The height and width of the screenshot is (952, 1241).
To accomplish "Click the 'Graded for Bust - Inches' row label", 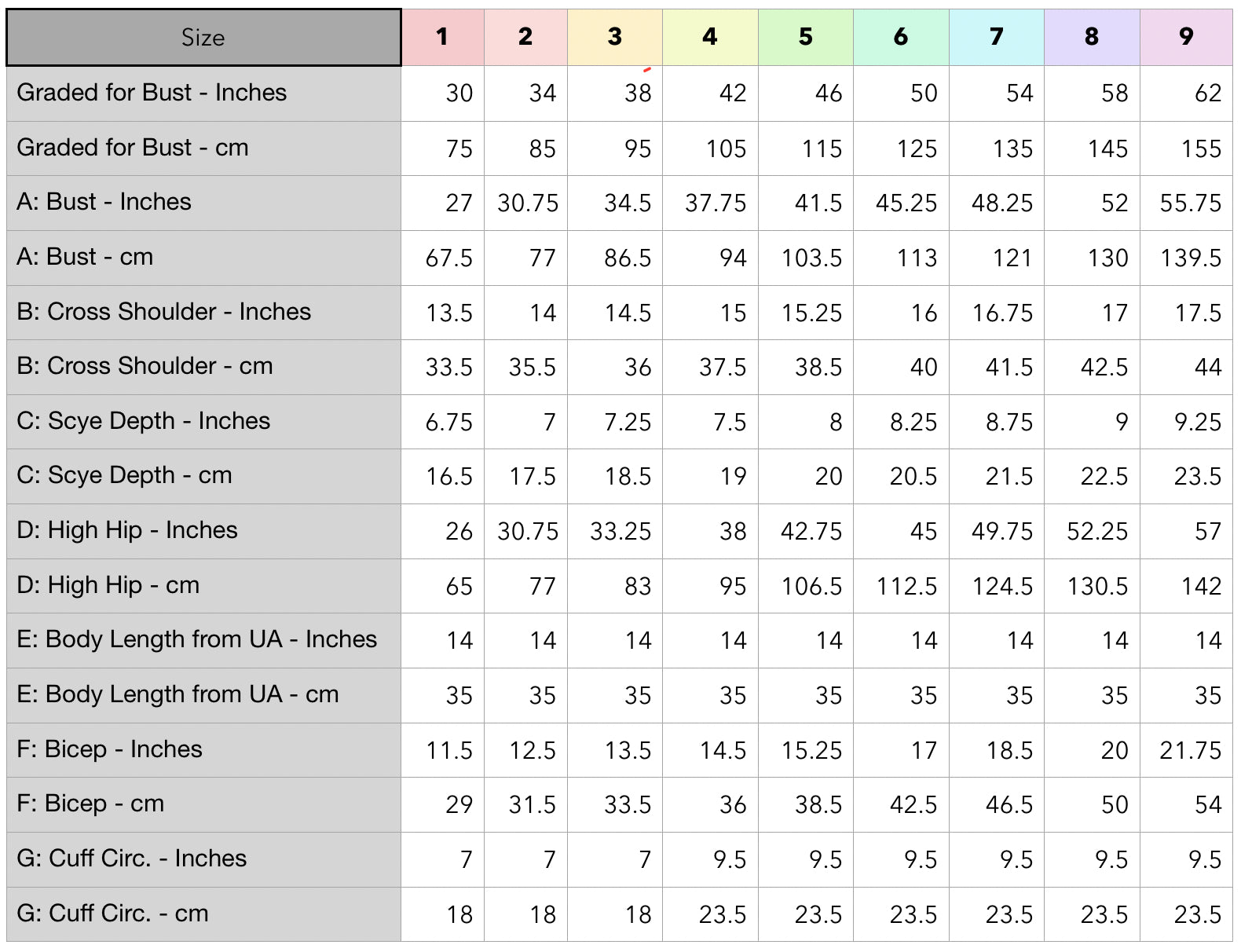I will click(x=152, y=93).
